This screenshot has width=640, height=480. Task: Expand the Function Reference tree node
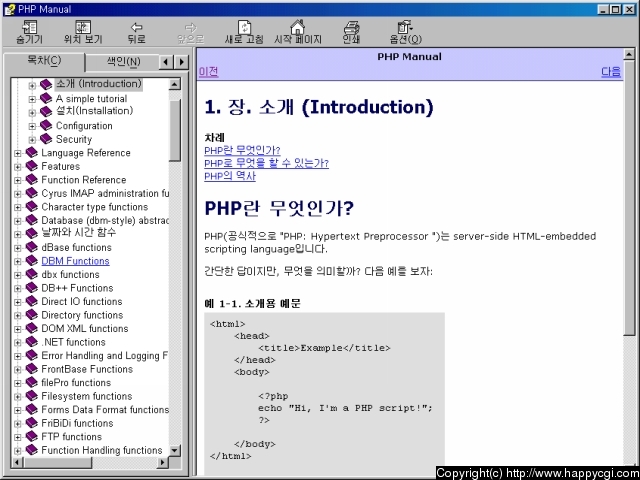click(18, 180)
